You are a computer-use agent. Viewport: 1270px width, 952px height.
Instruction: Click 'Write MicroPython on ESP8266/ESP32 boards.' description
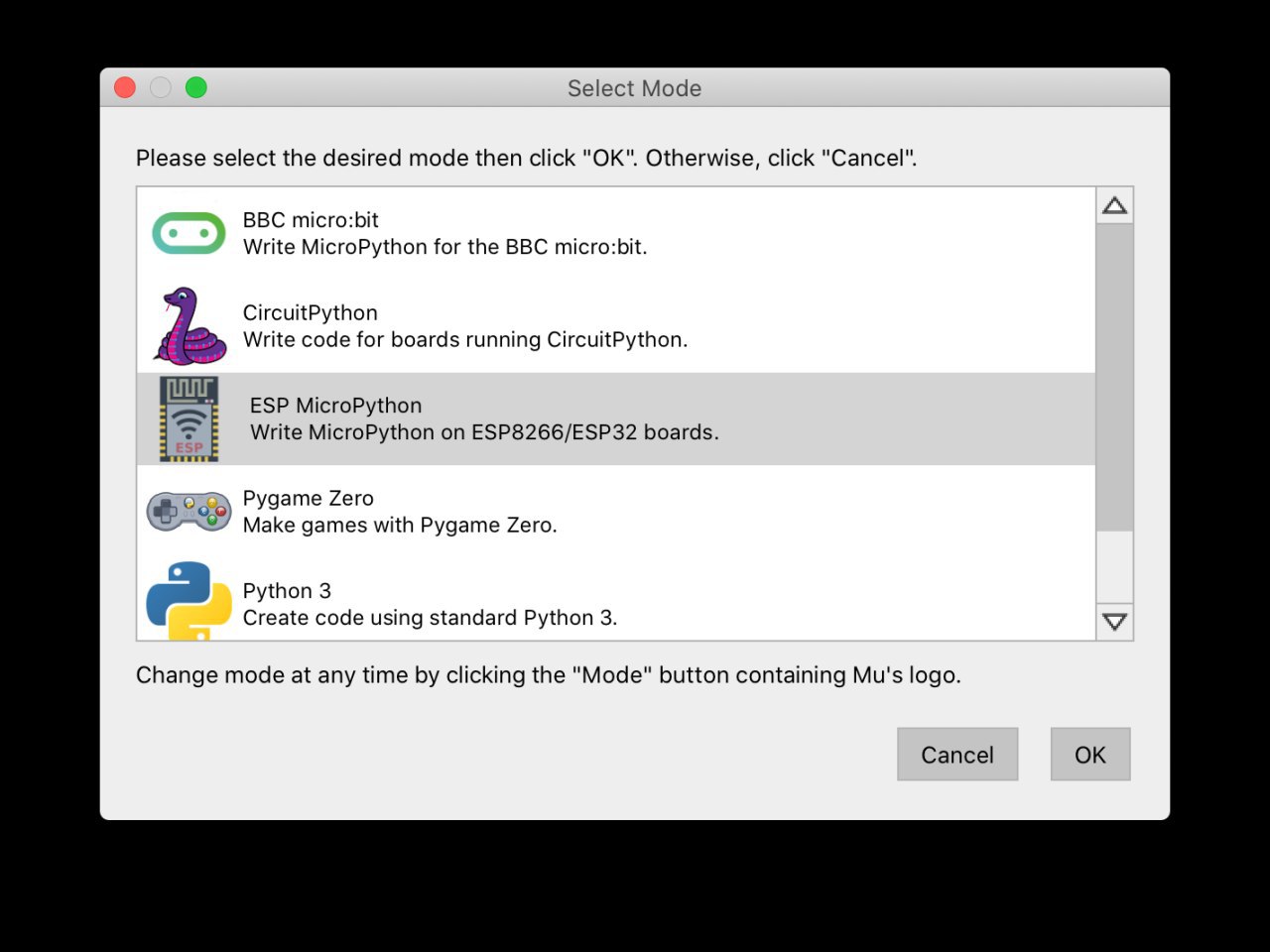coord(484,432)
